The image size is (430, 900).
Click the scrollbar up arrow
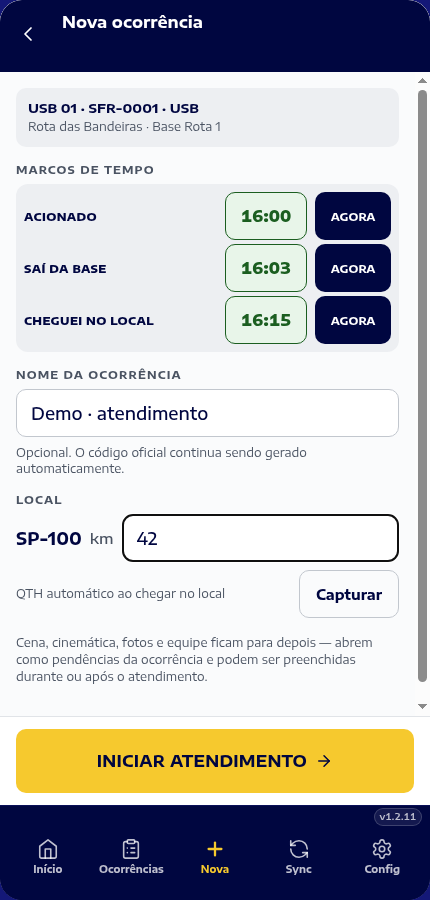point(423,80)
